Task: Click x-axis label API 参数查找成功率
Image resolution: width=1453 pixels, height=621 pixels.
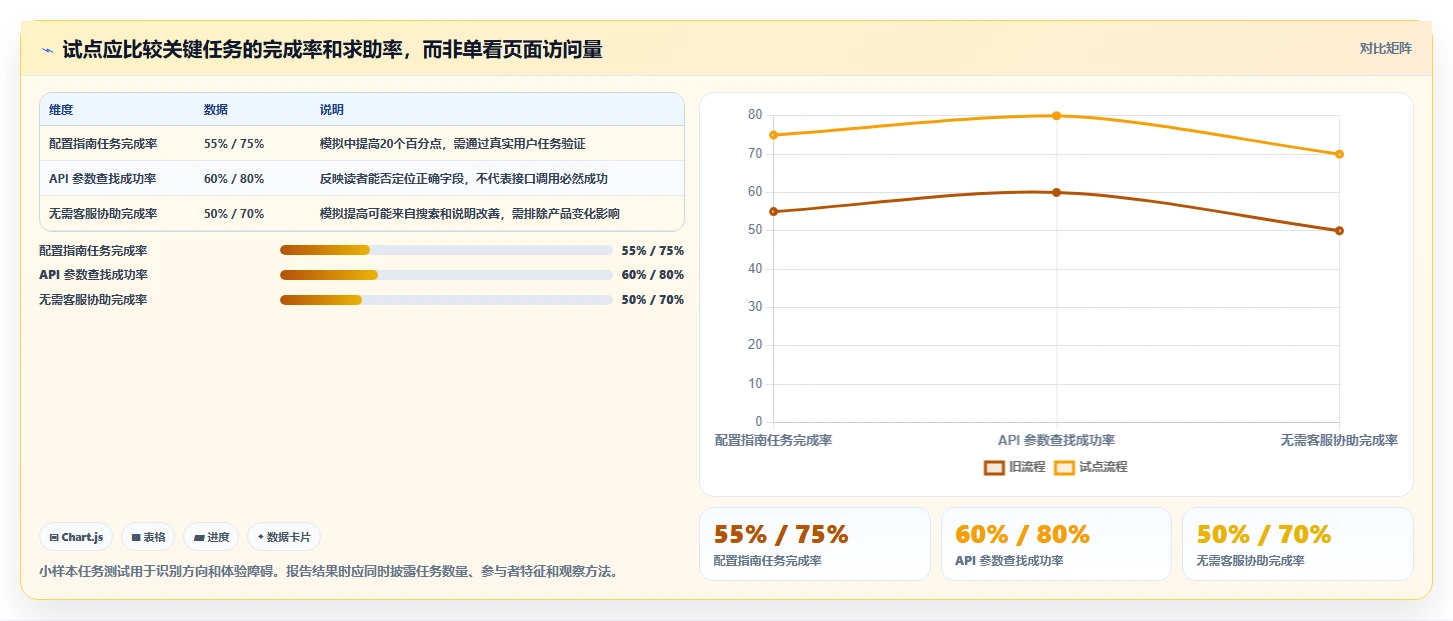Action: tap(1056, 440)
